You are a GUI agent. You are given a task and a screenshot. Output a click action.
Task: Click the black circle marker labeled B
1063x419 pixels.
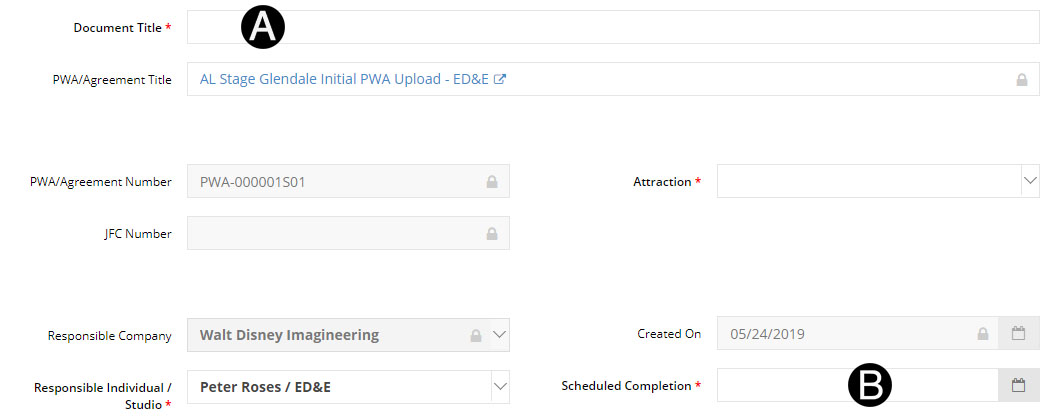(x=869, y=385)
